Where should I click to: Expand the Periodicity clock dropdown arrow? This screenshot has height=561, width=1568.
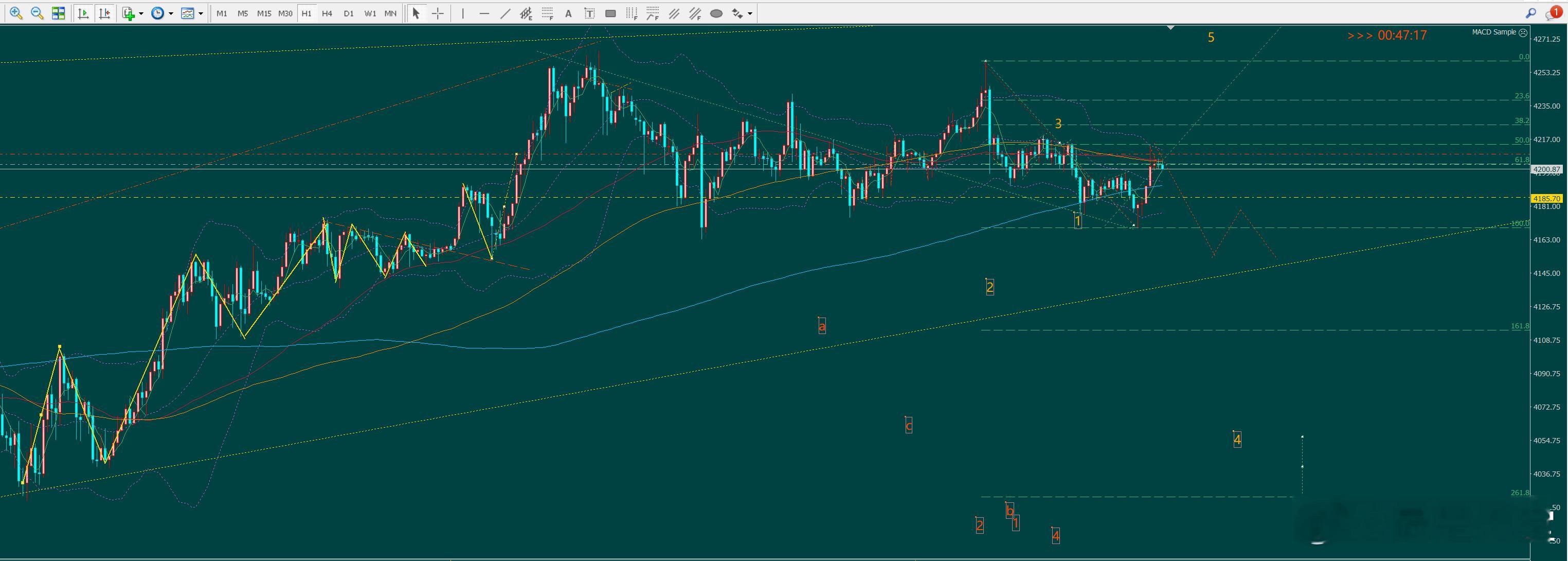[x=171, y=13]
